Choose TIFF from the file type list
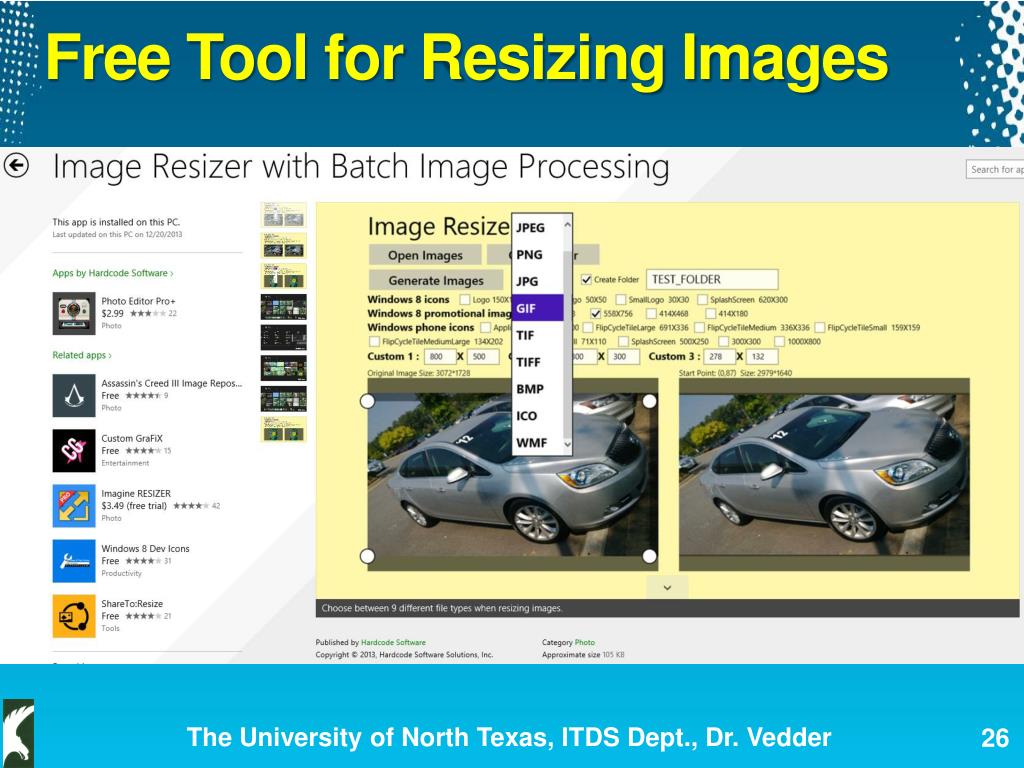The image size is (1024, 768). [537, 362]
